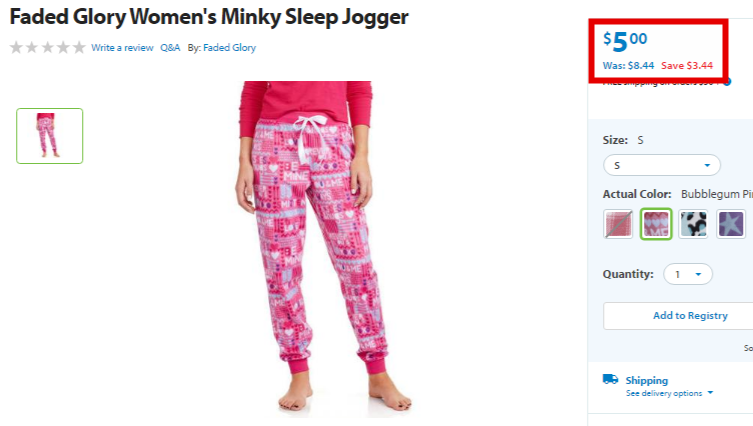Screen dimensions: 753x426
Task: Click the Shipping heading link
Action: coord(646,380)
